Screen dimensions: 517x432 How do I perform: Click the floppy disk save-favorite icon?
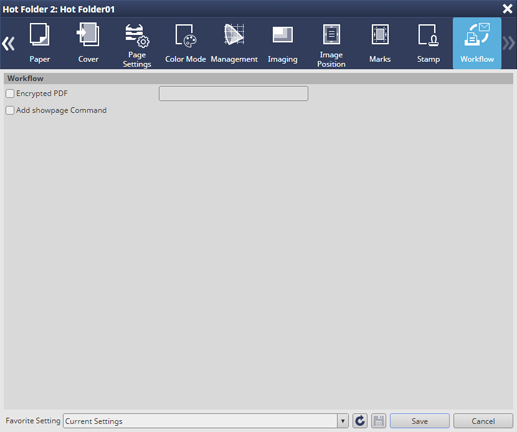tap(379, 421)
